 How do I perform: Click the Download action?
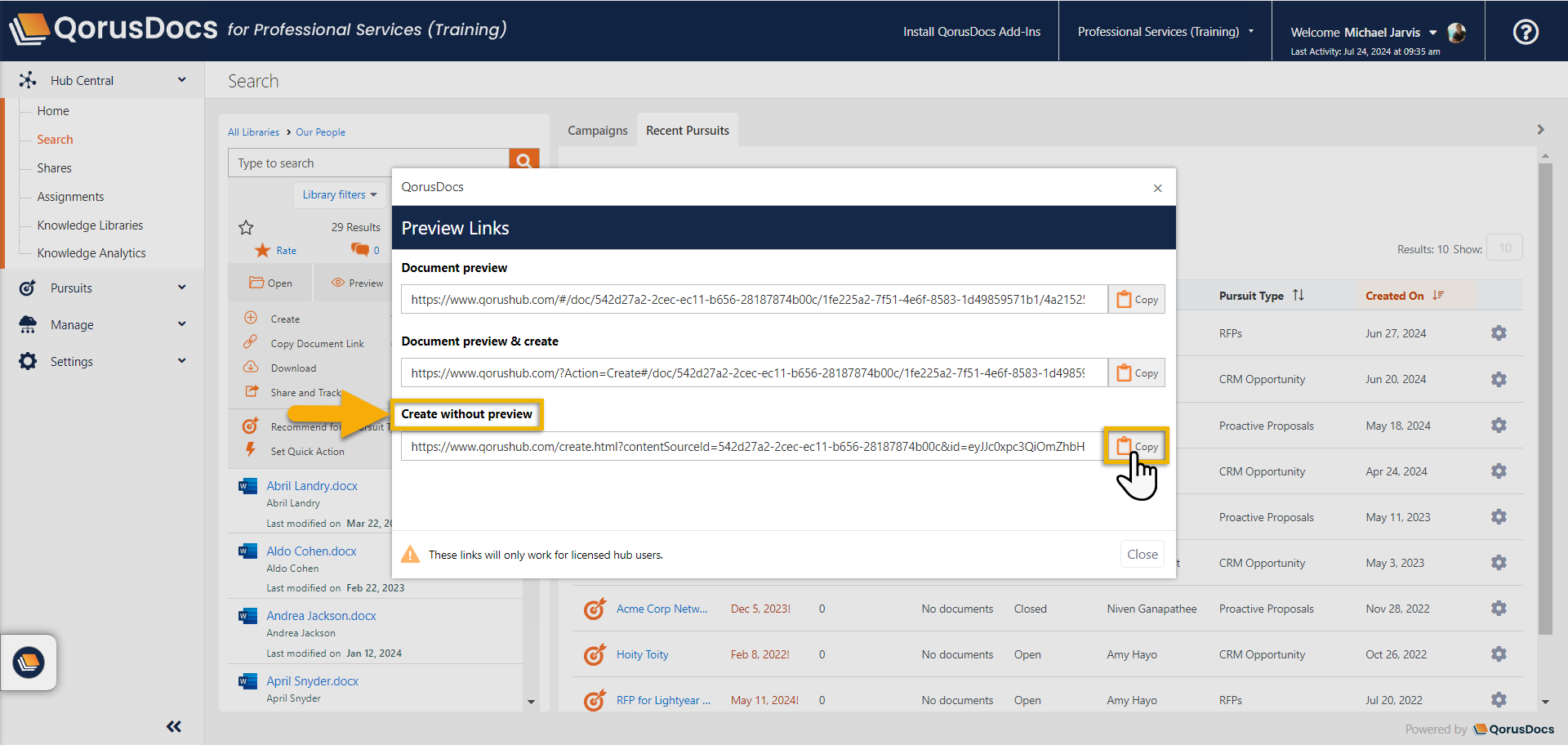293,368
